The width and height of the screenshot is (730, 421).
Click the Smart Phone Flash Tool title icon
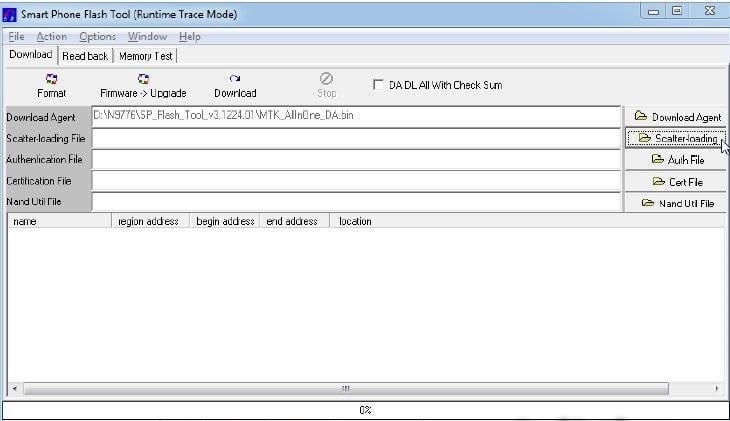(9, 14)
